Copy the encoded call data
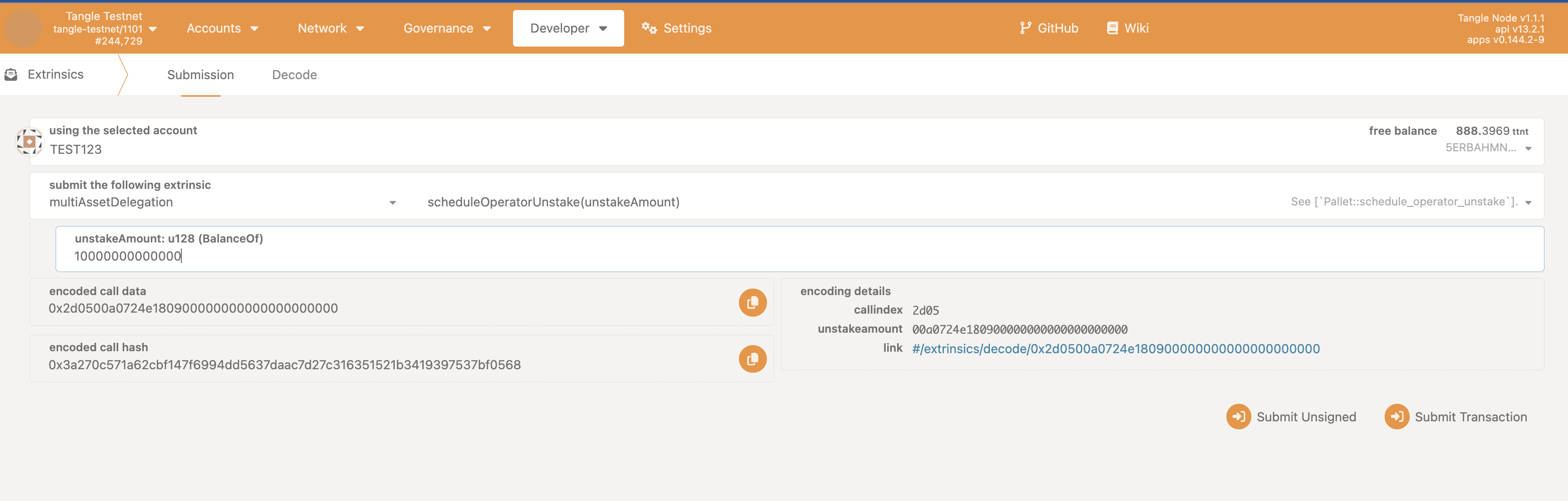 [752, 303]
